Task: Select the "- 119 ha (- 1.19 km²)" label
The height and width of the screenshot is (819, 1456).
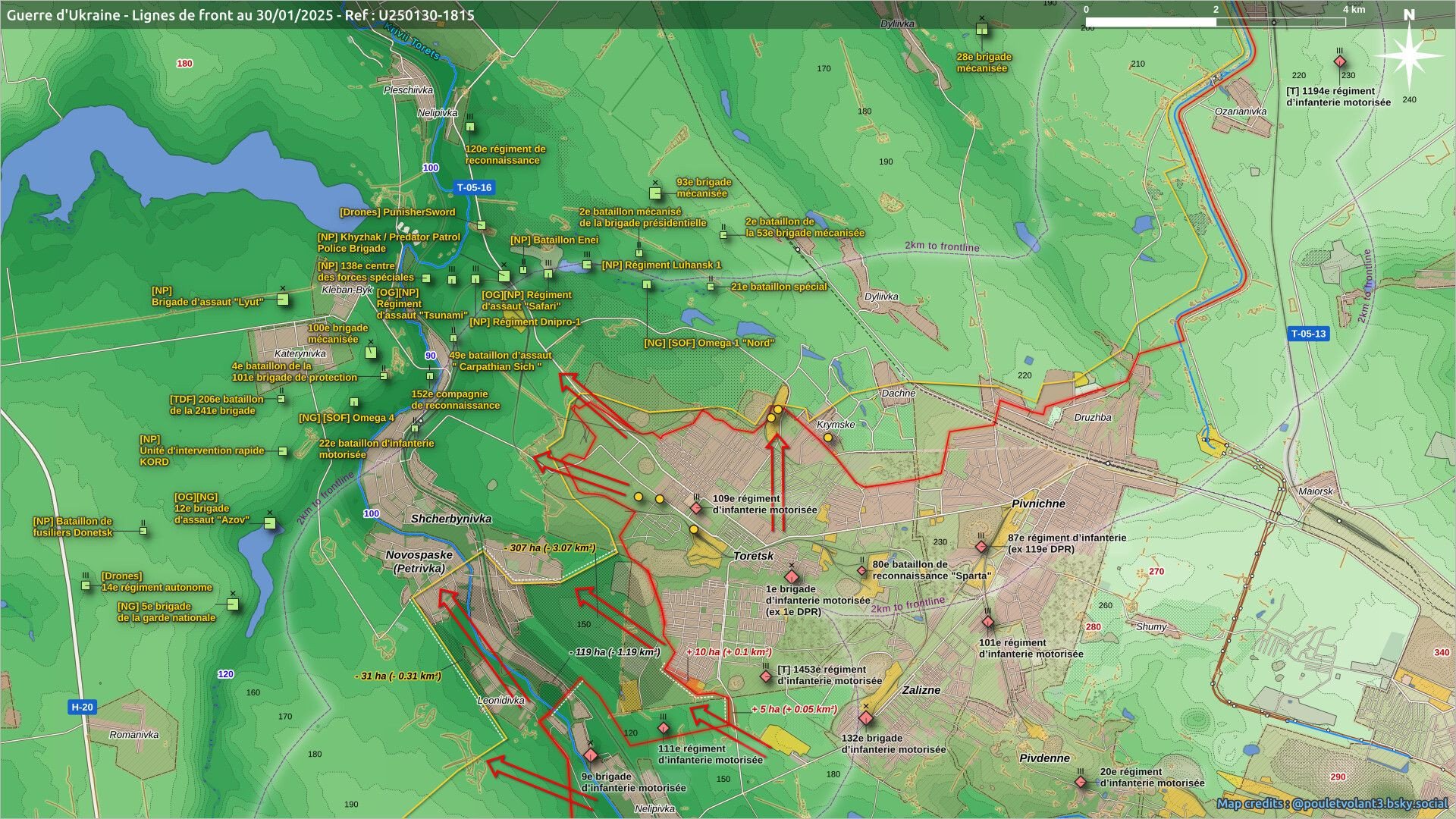Action: pyautogui.click(x=614, y=651)
